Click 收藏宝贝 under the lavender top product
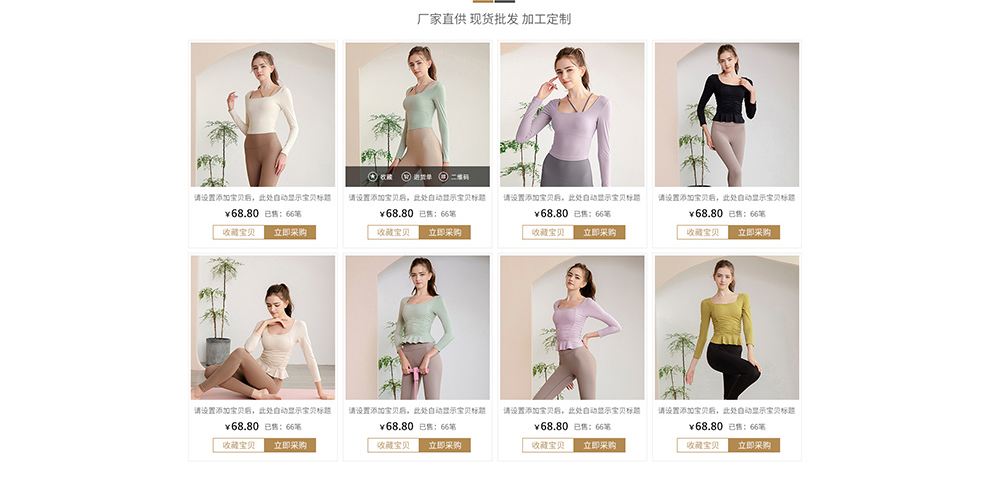Image resolution: width=990 pixels, height=504 pixels. 548,232
